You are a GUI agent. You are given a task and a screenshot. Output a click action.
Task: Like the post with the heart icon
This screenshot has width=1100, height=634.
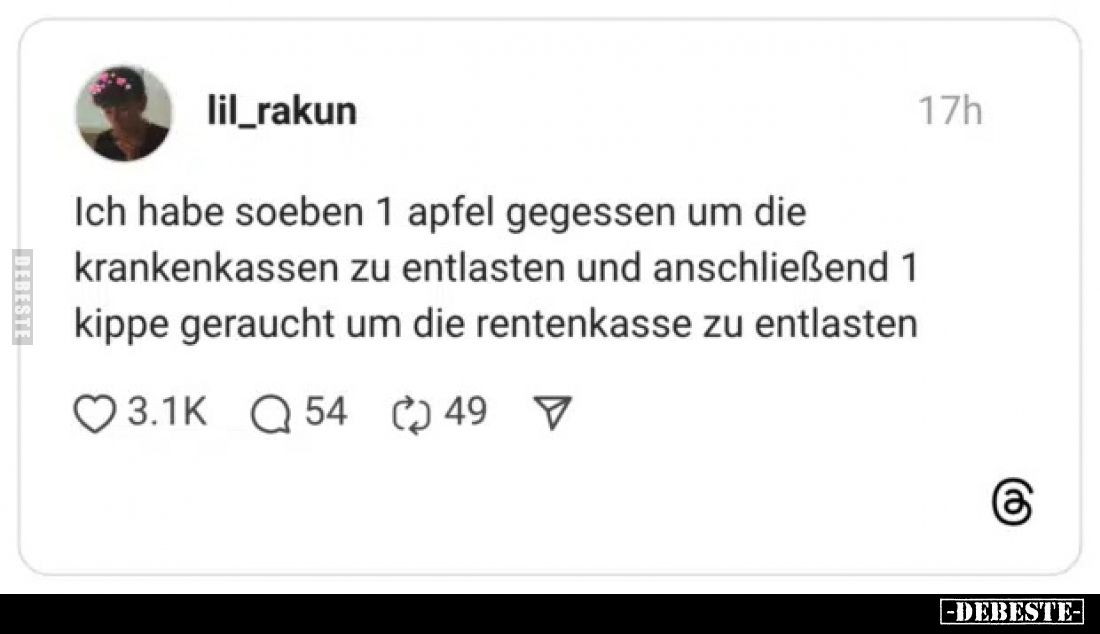[96, 414]
